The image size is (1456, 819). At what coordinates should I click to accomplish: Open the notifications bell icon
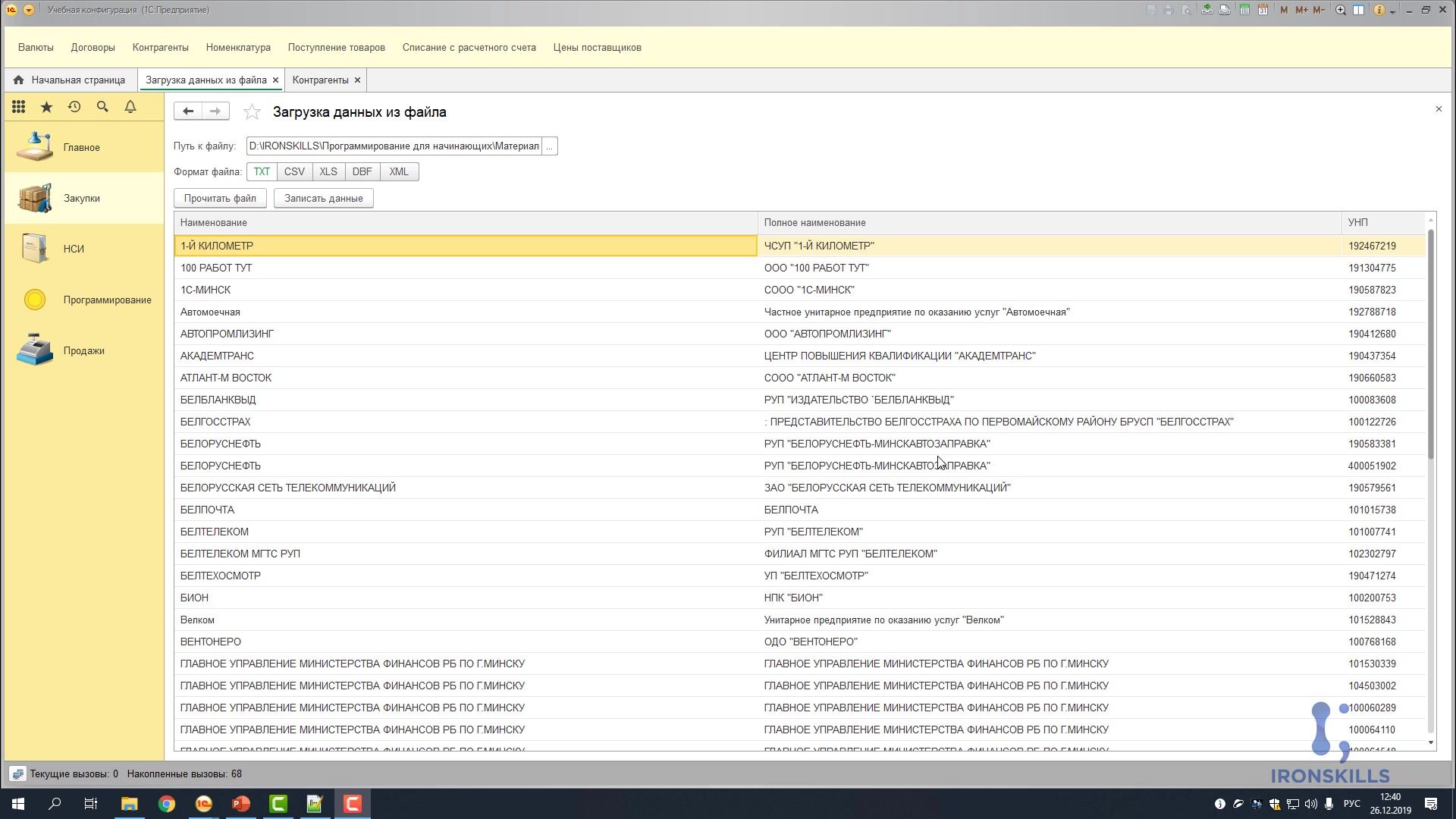[130, 107]
